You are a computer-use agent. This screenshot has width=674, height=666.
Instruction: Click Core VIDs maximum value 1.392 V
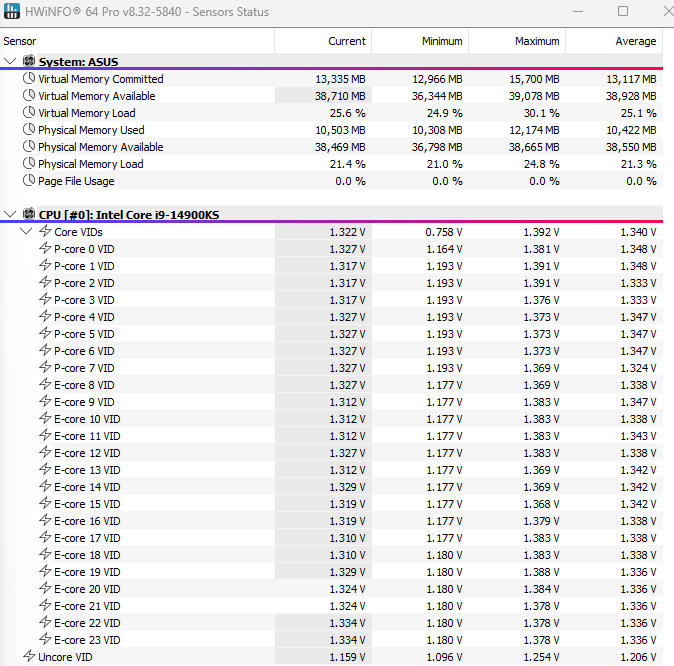(541, 232)
